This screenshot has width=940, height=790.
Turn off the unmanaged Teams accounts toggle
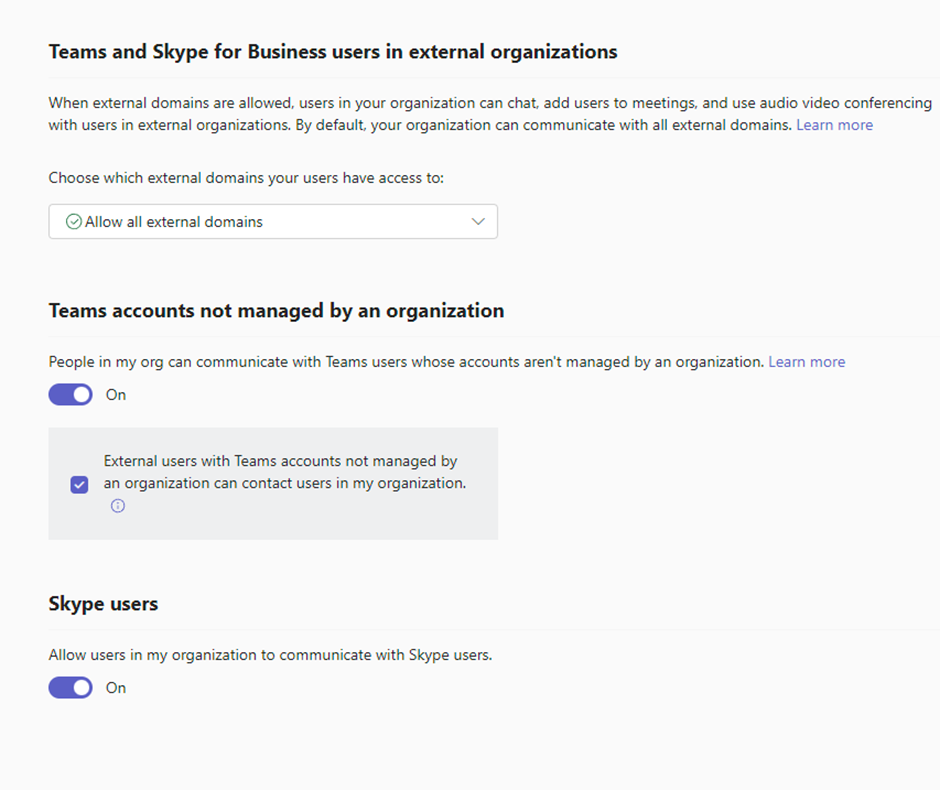point(71,394)
